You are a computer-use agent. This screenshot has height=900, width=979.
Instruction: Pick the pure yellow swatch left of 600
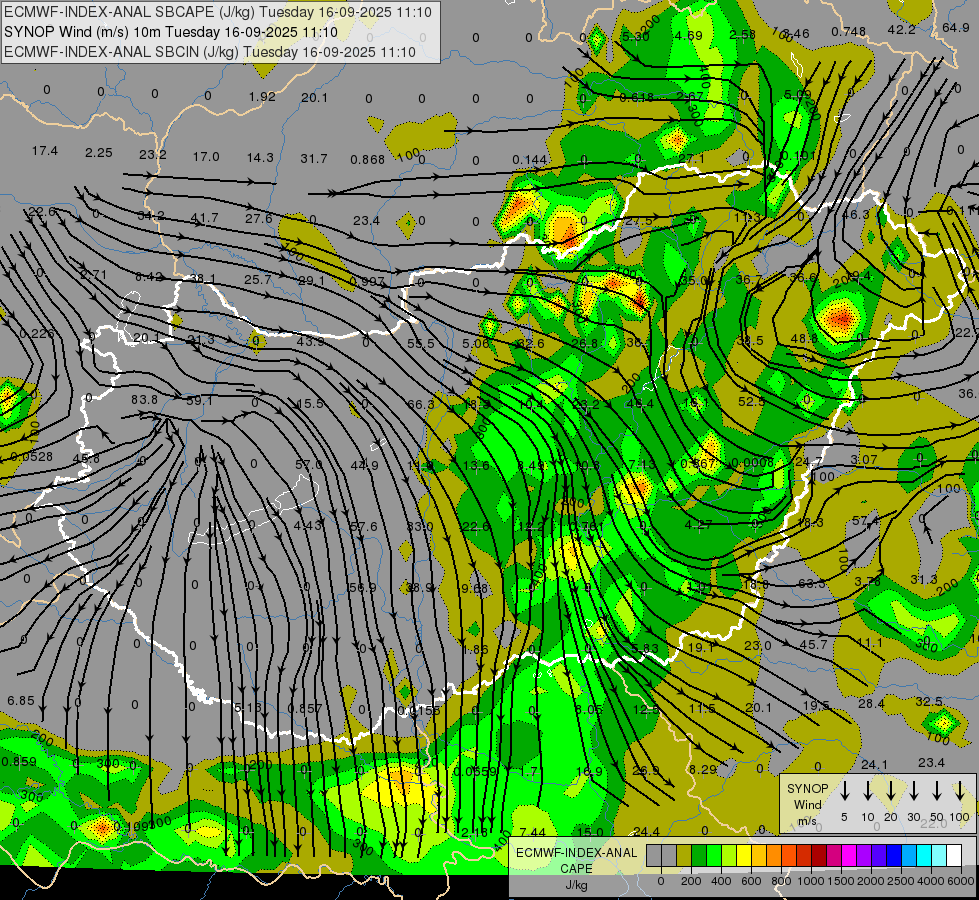(744, 855)
